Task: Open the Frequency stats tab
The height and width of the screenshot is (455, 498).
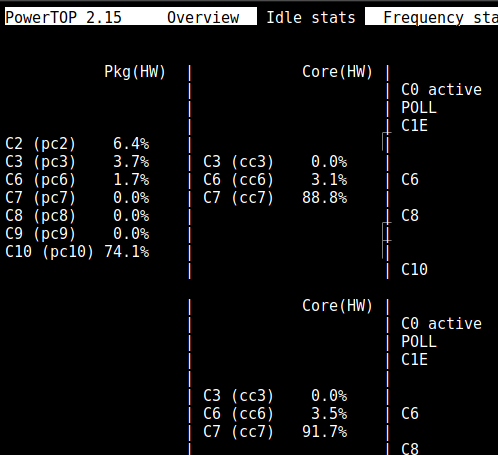Action: coord(440,17)
